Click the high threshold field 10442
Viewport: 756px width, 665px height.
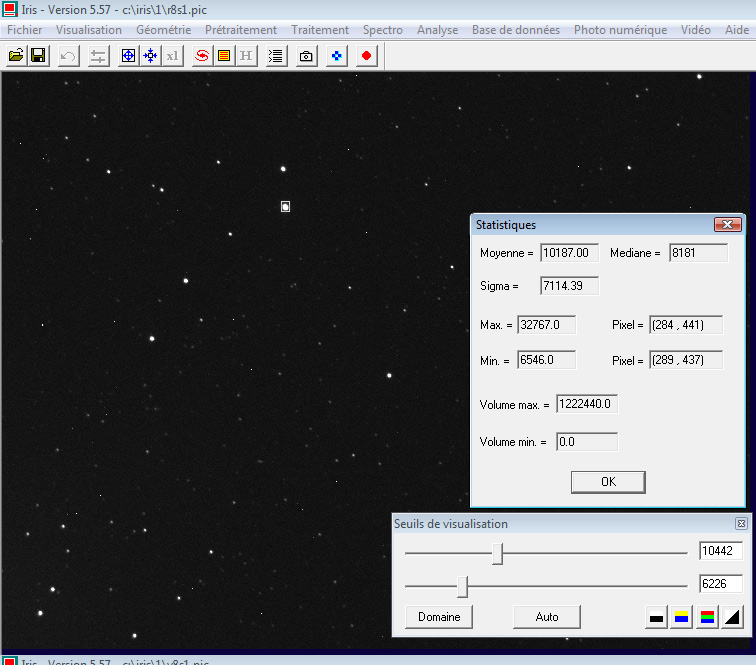tap(721, 551)
